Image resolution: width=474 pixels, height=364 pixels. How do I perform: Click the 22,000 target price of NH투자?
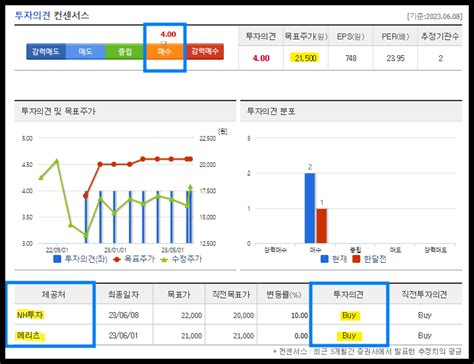[x=191, y=315]
